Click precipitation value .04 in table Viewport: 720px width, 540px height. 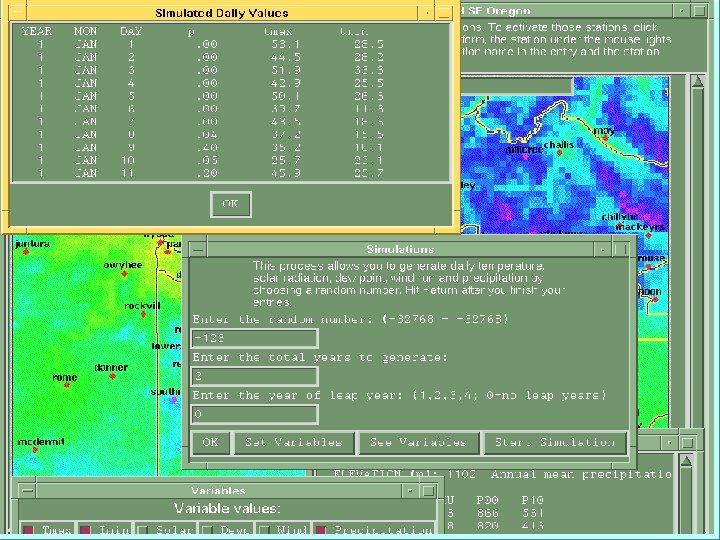(207, 135)
